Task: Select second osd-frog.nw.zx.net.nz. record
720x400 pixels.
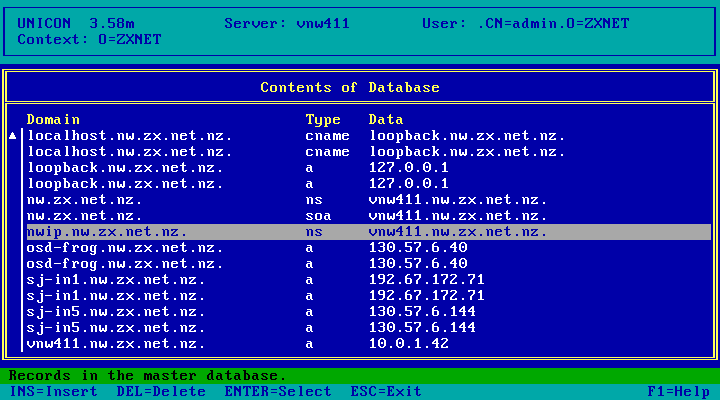Action: click(369, 264)
